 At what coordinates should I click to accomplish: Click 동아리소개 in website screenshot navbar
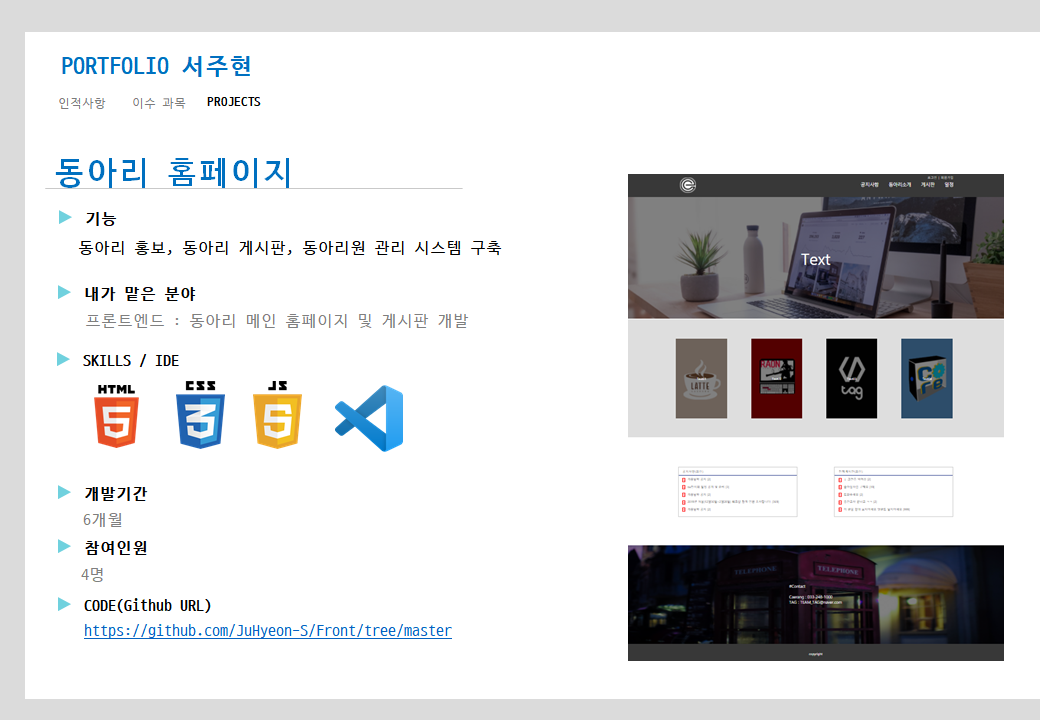[x=899, y=184]
